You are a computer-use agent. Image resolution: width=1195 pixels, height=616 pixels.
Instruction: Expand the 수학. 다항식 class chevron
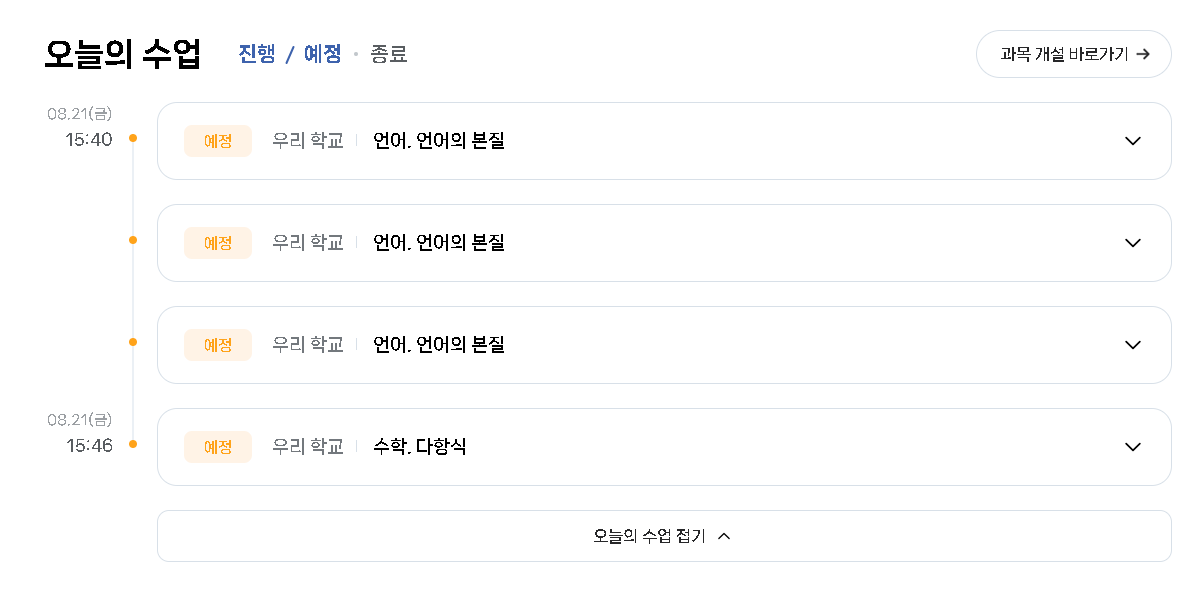pos(1133,447)
